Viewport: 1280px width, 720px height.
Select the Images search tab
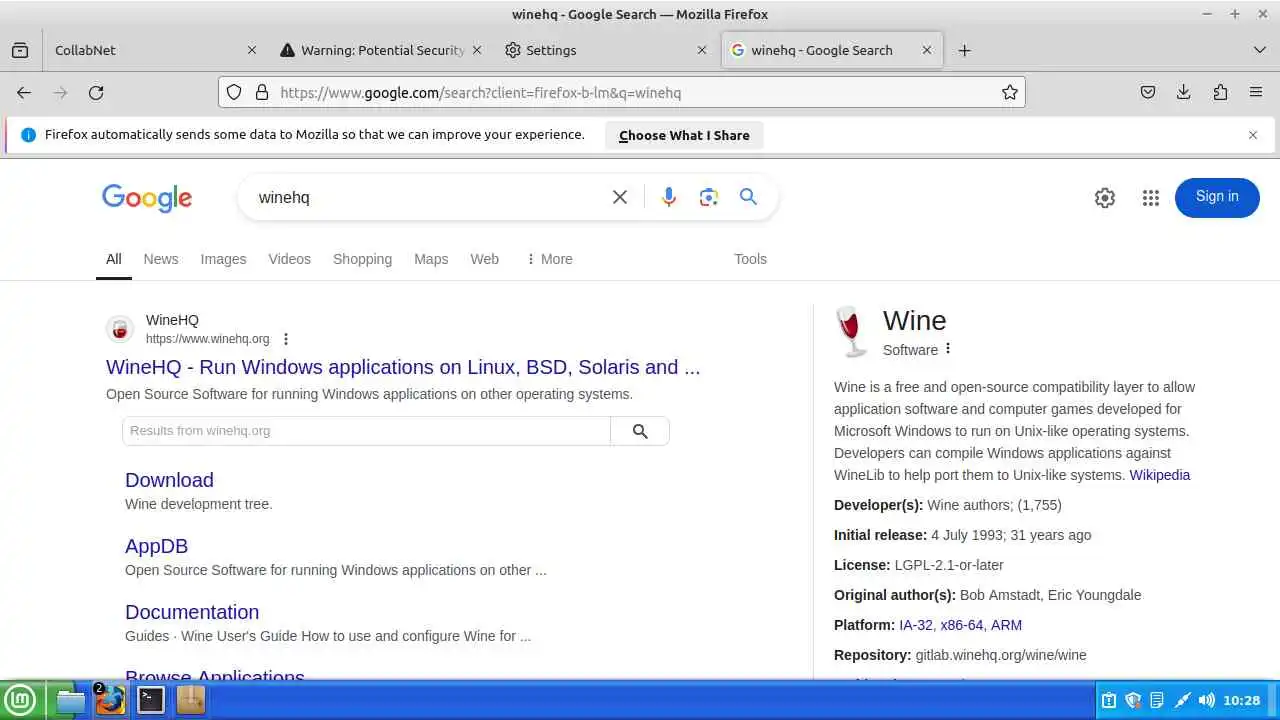[223, 259]
